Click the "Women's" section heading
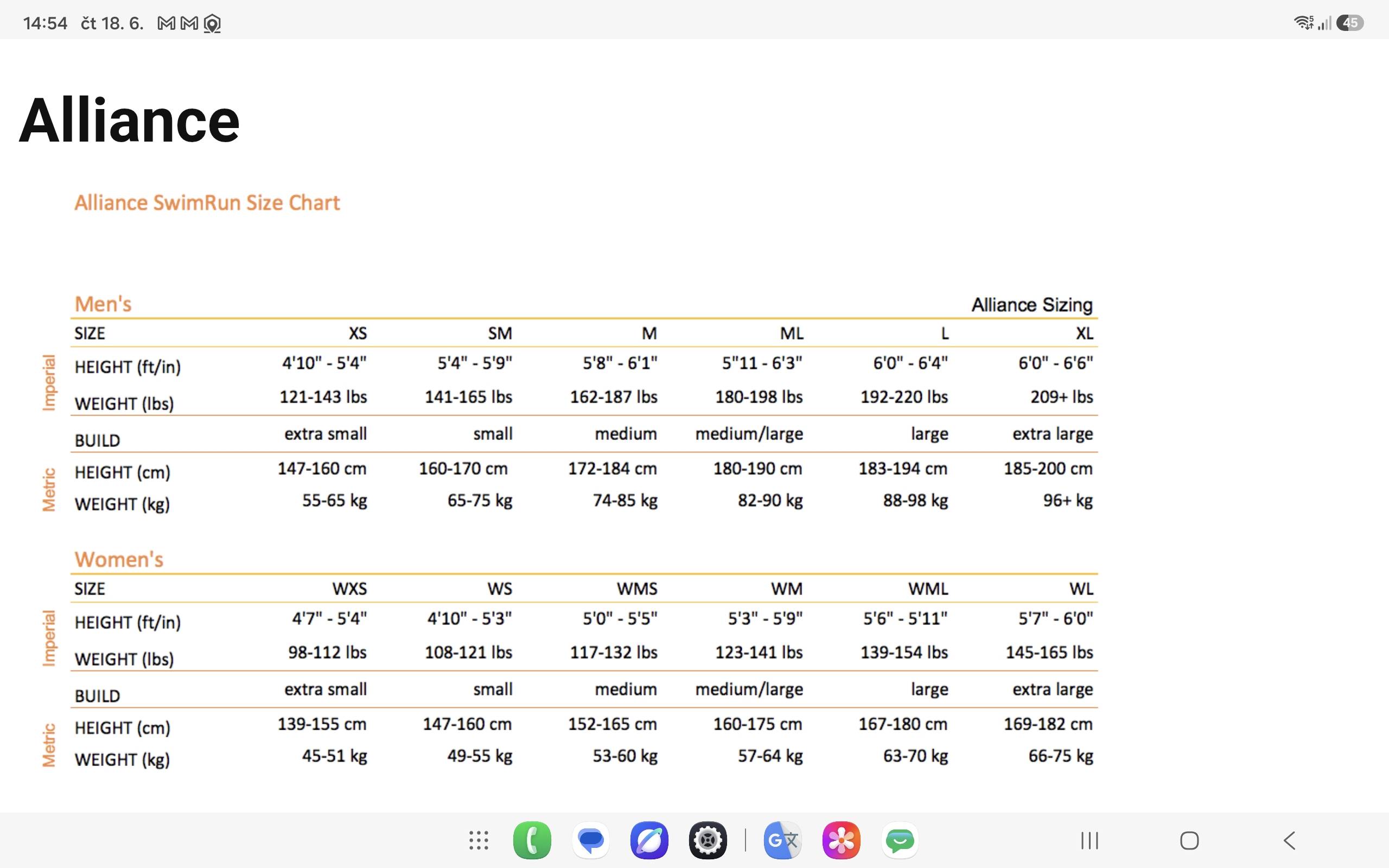 coord(119,559)
